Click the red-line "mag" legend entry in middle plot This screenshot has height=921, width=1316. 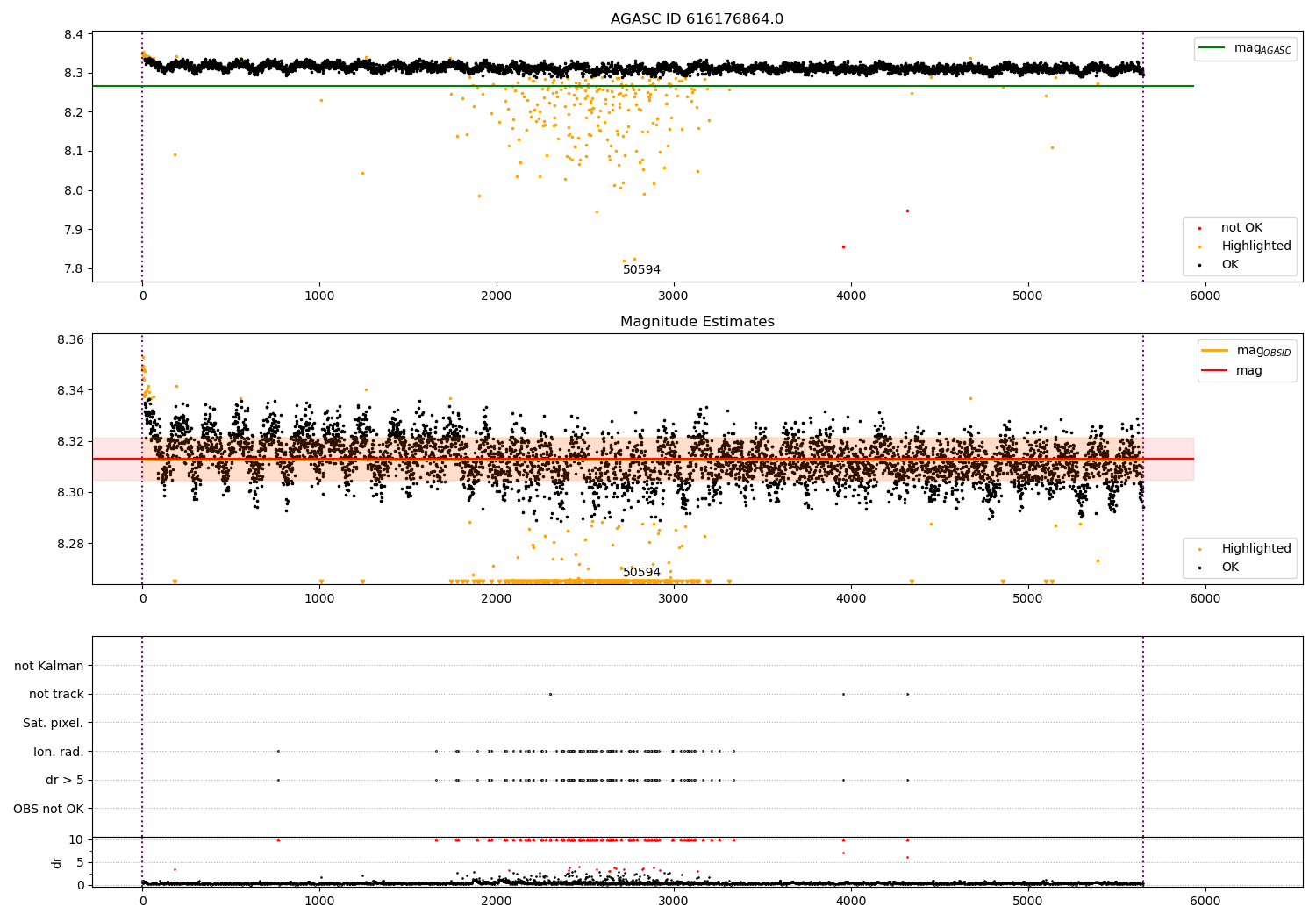coord(1249,371)
